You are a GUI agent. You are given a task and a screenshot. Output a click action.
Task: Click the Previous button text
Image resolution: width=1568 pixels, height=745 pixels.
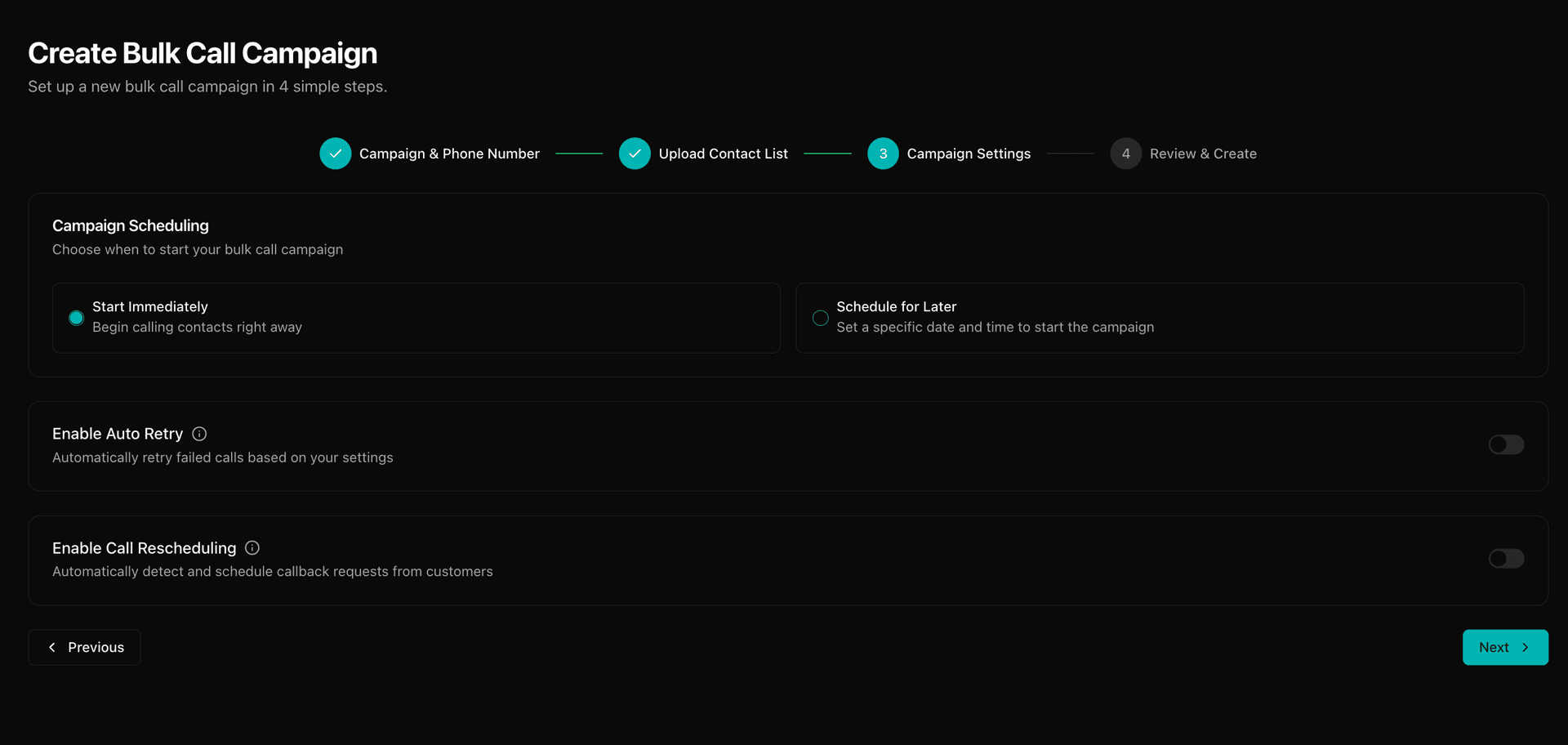point(96,647)
